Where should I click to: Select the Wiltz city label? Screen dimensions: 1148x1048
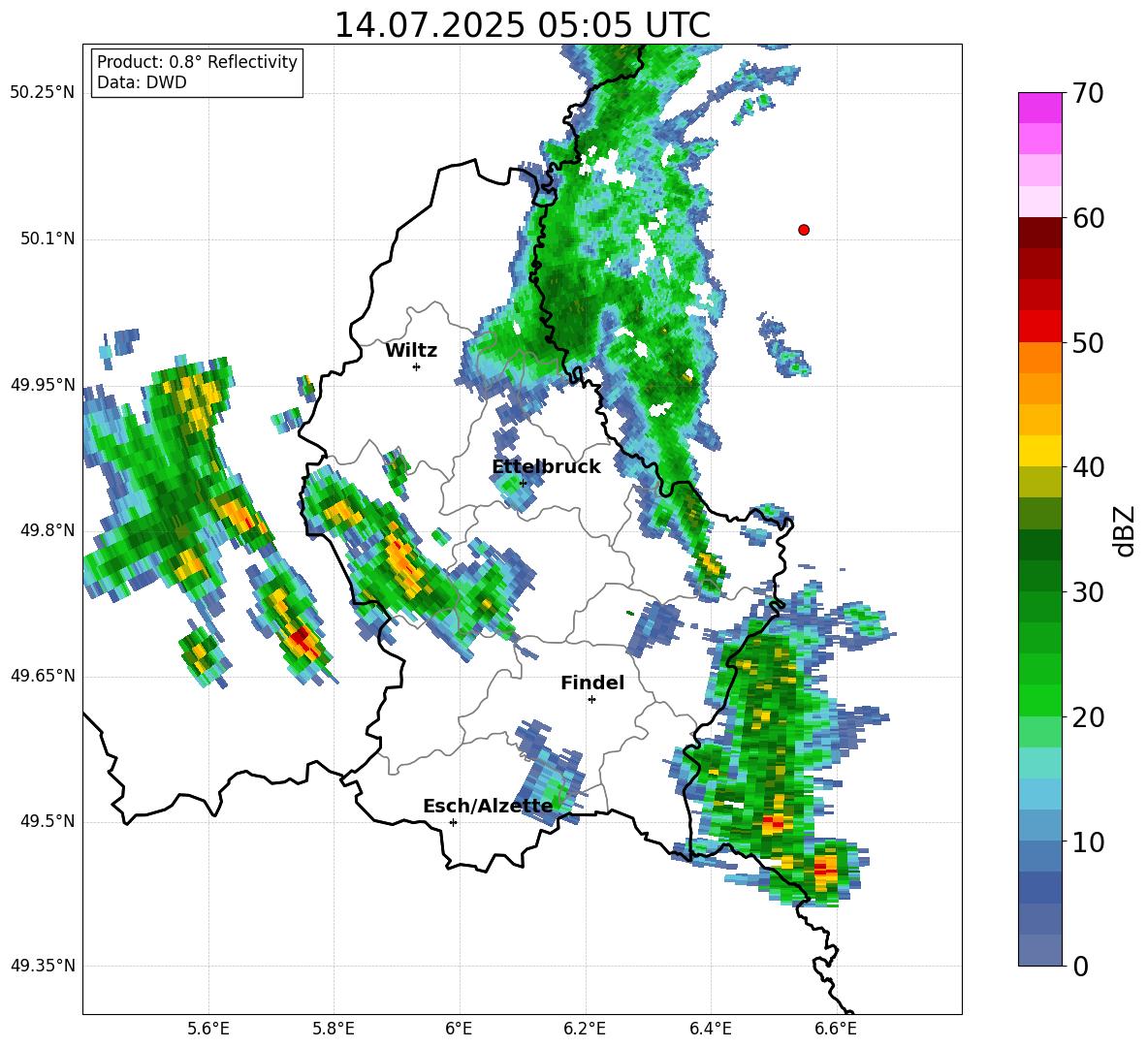[x=411, y=351]
